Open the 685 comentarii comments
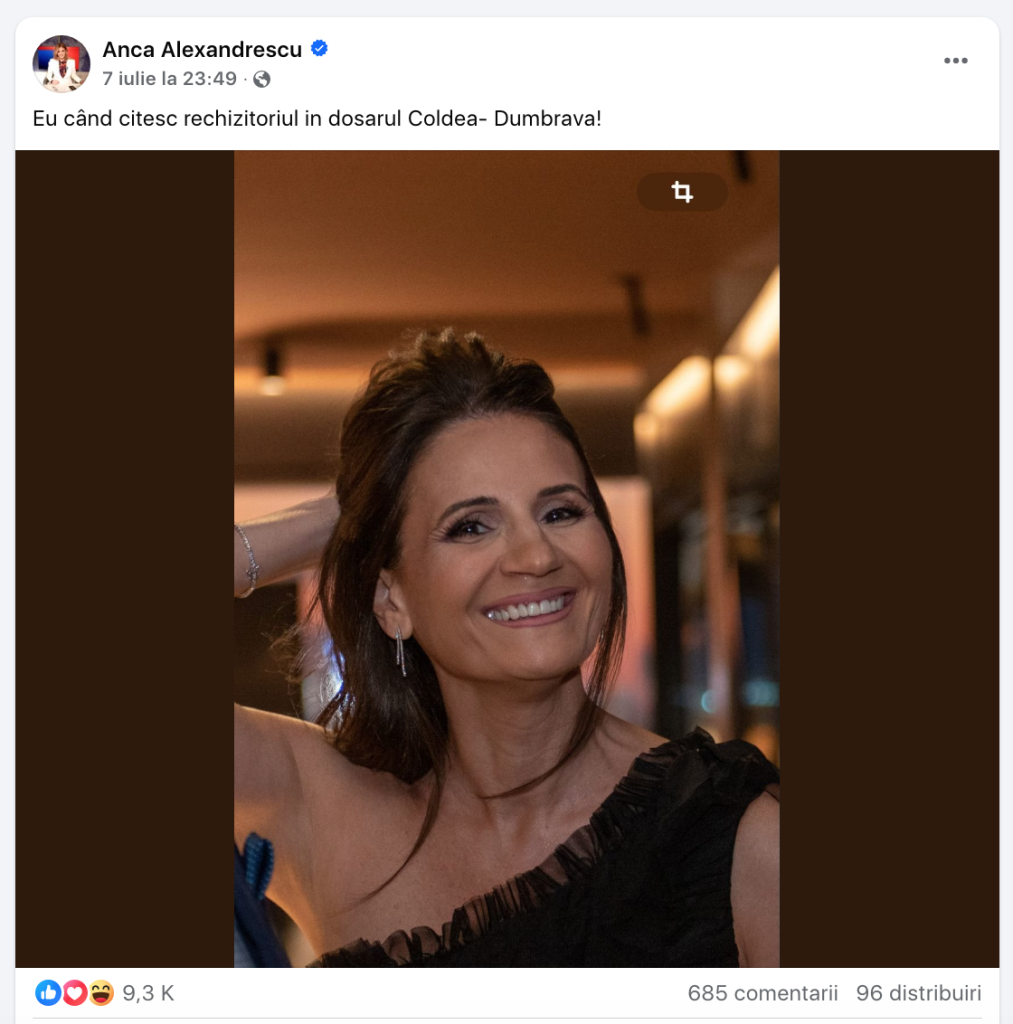1013x1024 pixels. coord(762,993)
